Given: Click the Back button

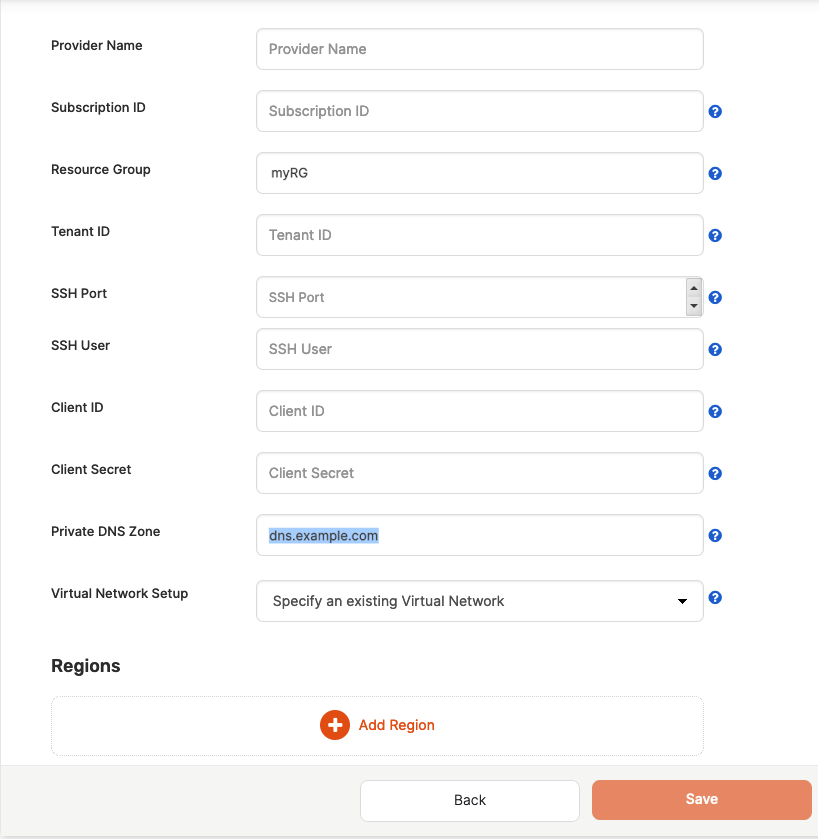Looking at the screenshot, I should tap(469, 800).
